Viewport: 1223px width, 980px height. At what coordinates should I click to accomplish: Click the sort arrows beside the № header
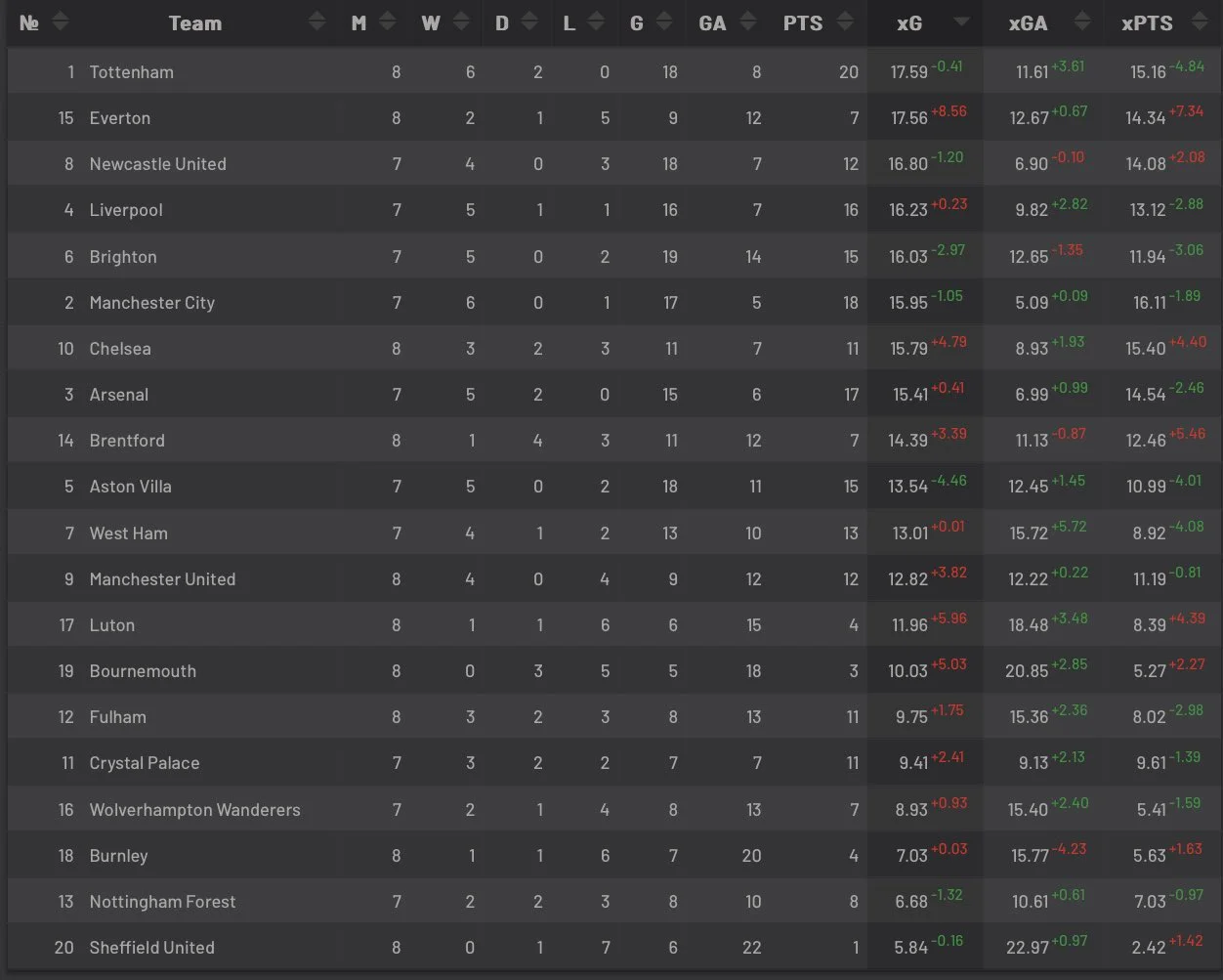60,22
